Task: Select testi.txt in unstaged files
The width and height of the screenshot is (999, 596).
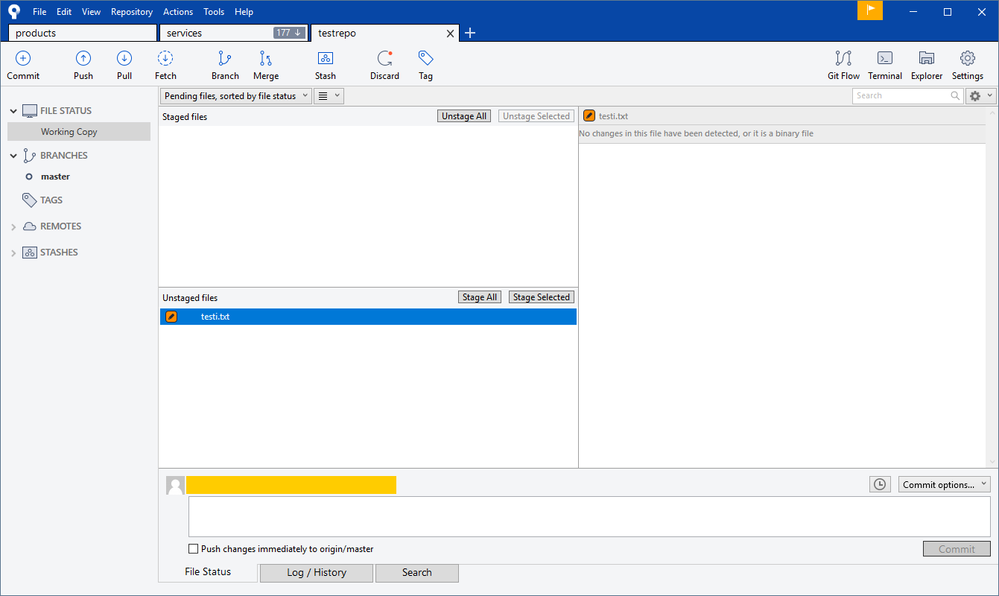Action: 368,317
